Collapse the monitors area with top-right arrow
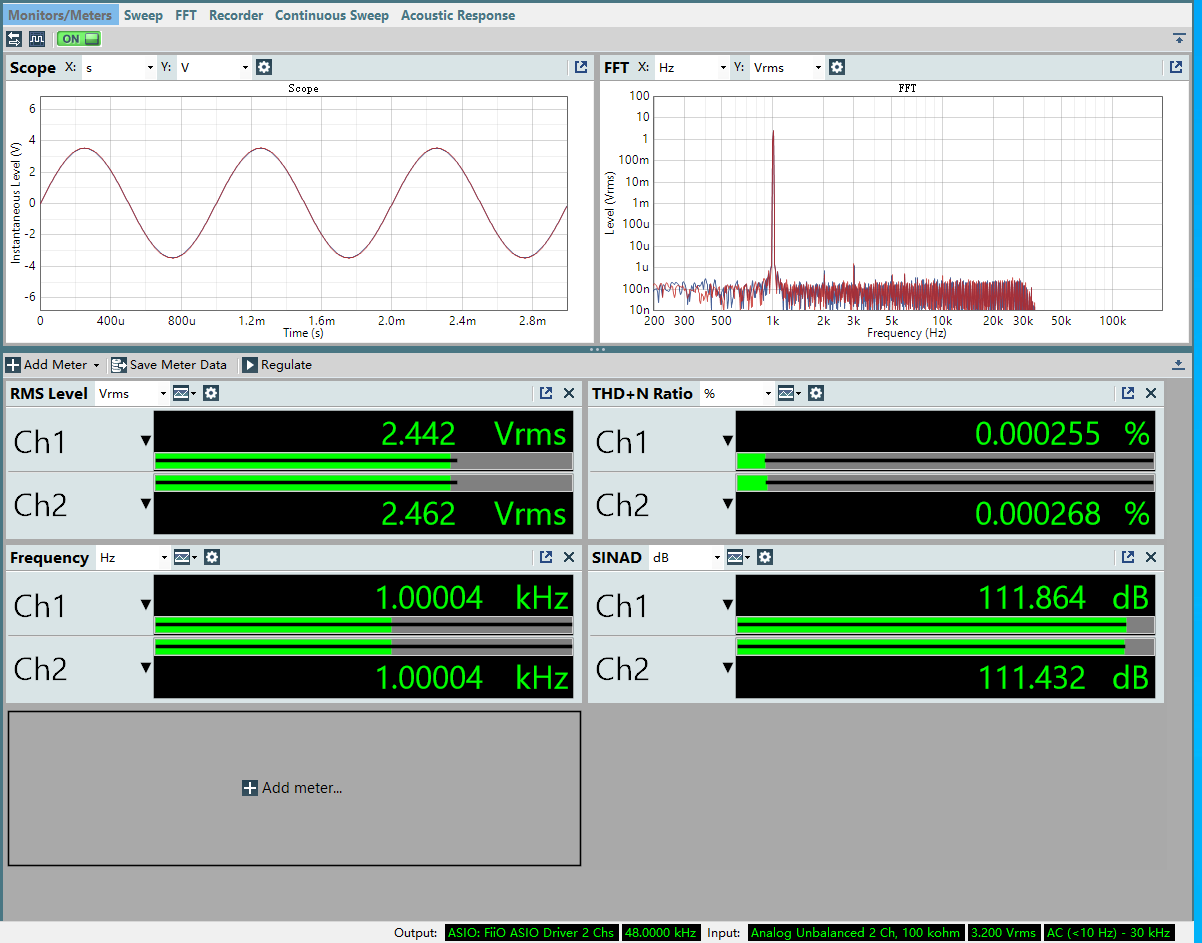This screenshot has height=943, width=1202. [x=1180, y=38]
